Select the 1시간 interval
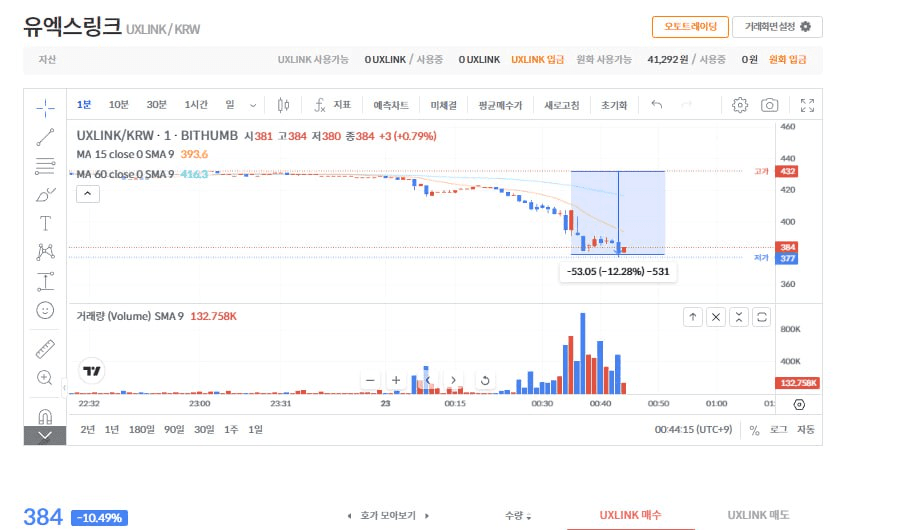The width and height of the screenshot is (897, 530). [x=196, y=105]
